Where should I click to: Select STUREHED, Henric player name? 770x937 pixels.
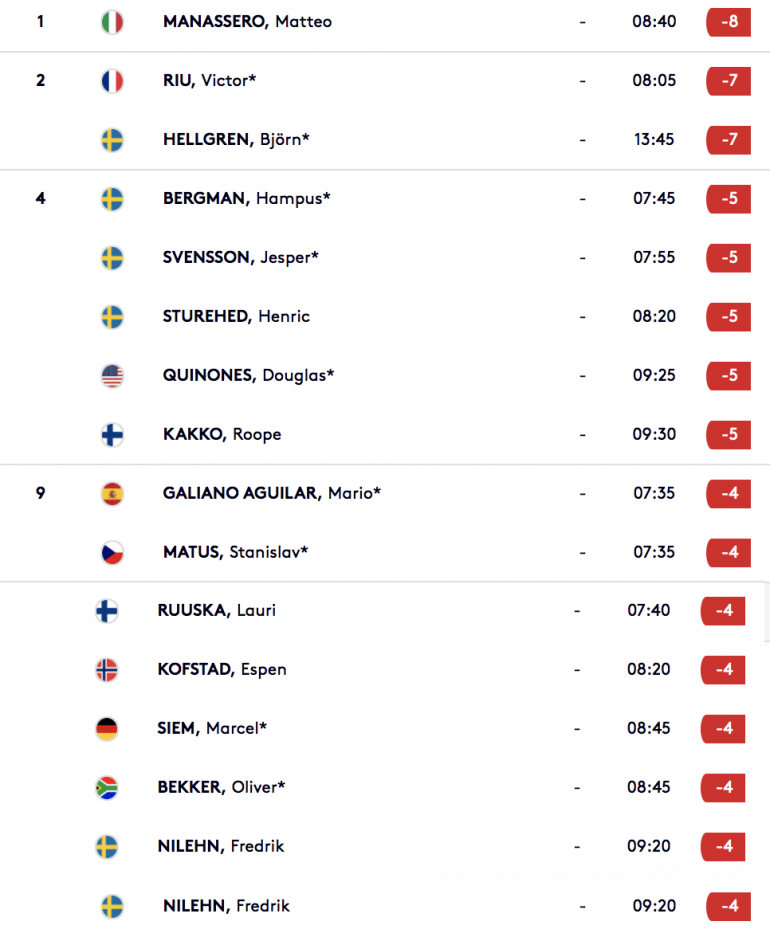[x=236, y=316]
